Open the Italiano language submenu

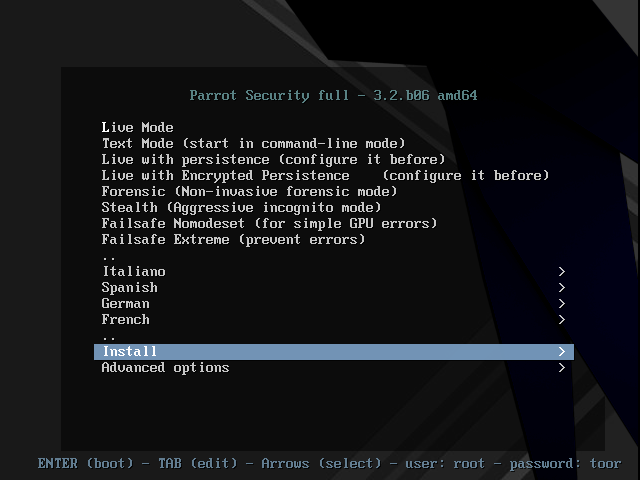[333, 271]
